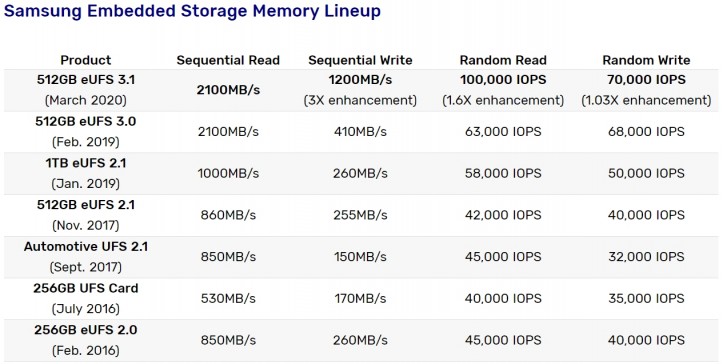Select the Automotive UFS 2.1 product cell
The image size is (727, 364).
pyautogui.click(x=86, y=257)
